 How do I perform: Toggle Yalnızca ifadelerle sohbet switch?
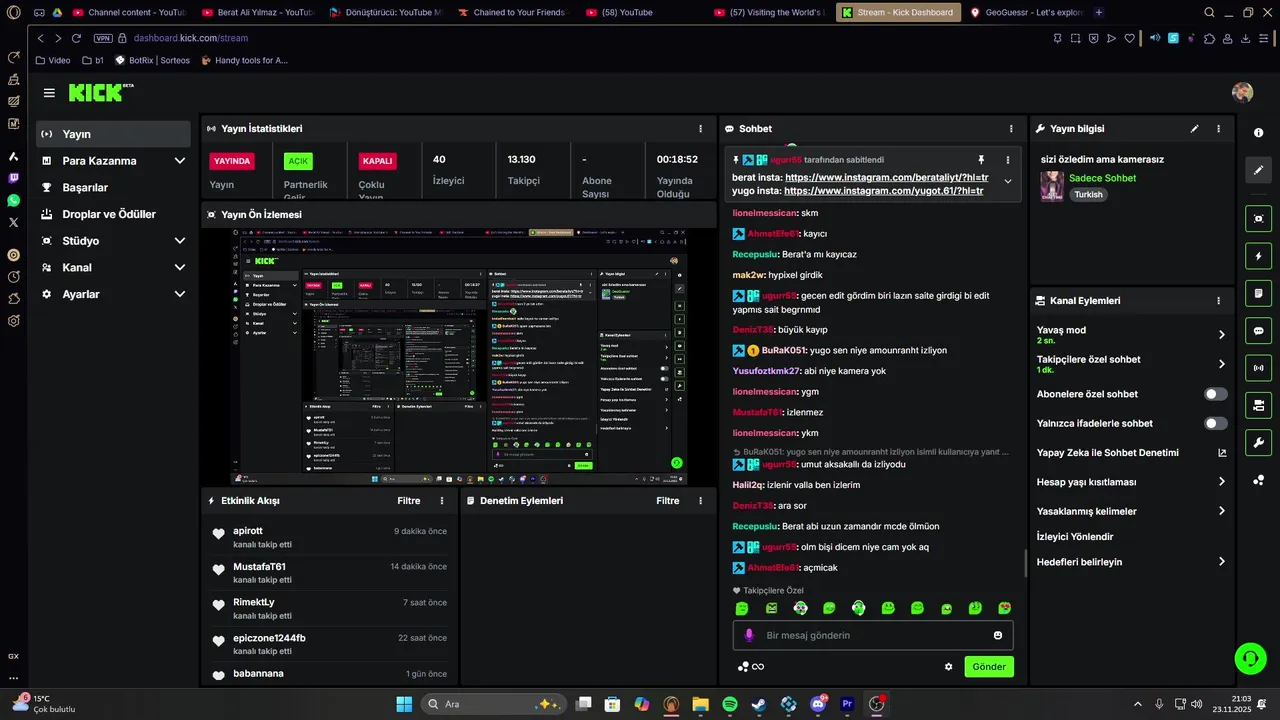coord(1216,423)
